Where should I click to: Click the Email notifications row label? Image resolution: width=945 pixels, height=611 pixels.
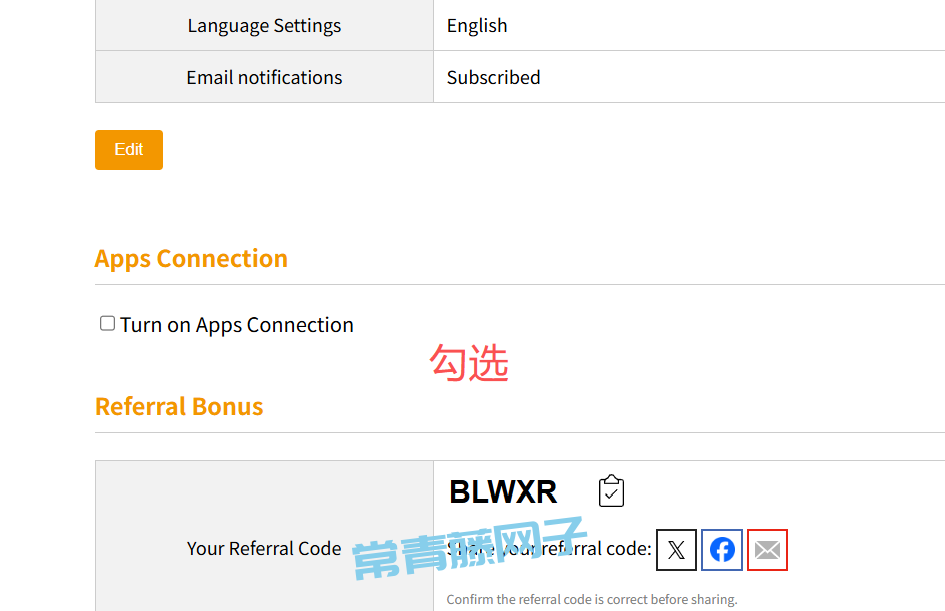coord(264,77)
